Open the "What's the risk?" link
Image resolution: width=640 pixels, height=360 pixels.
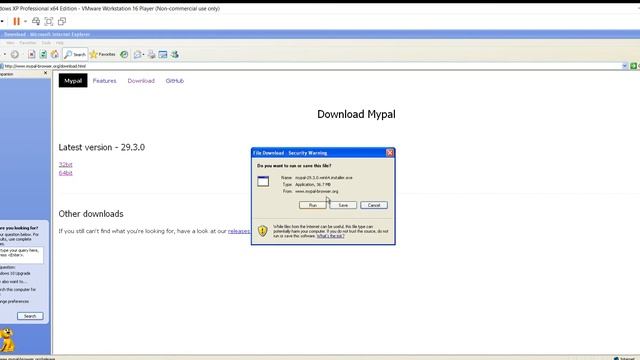(x=331, y=236)
